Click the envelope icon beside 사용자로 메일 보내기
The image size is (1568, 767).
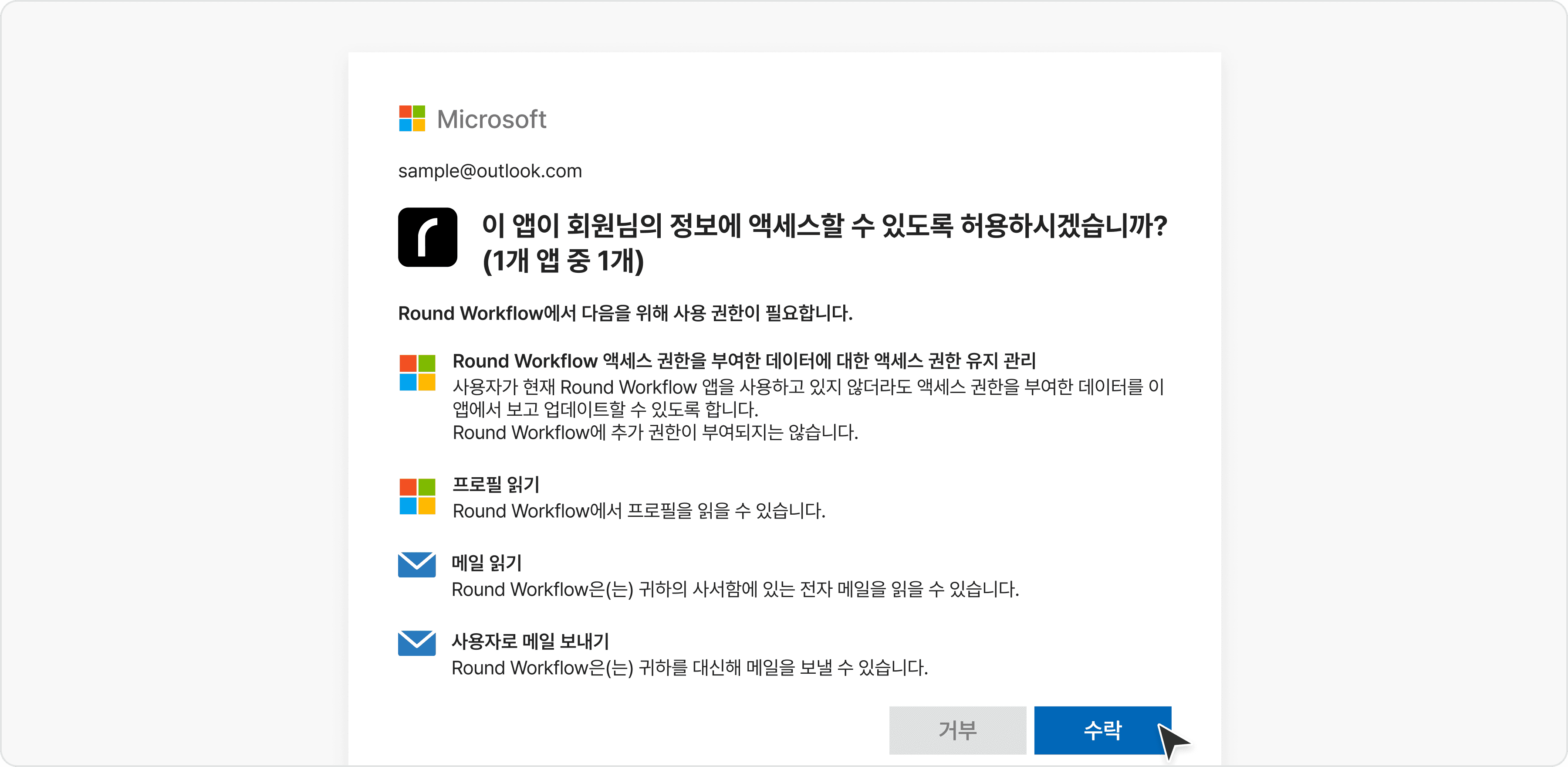click(417, 643)
